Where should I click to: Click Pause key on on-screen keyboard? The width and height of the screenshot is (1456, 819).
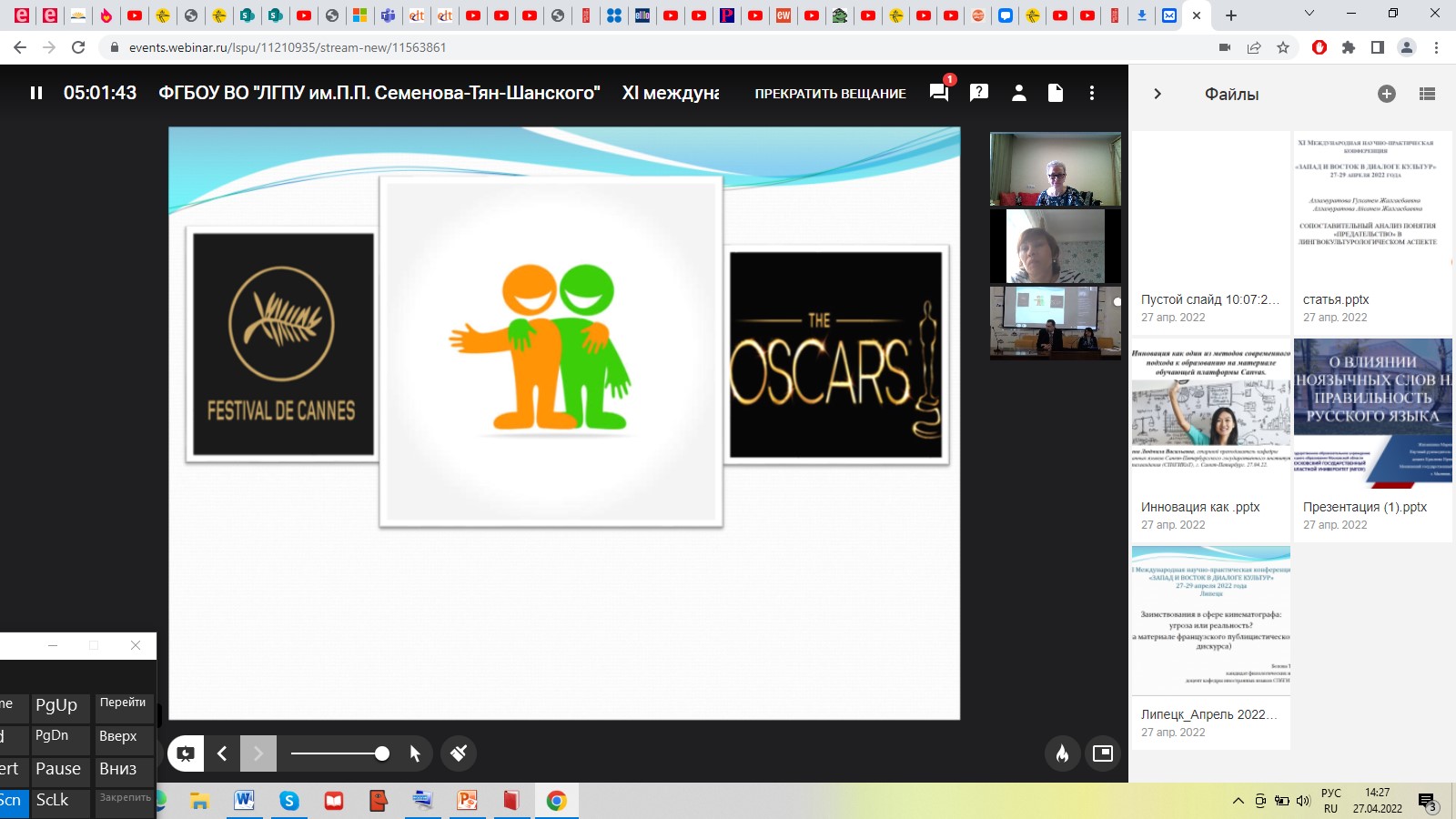[x=60, y=771]
